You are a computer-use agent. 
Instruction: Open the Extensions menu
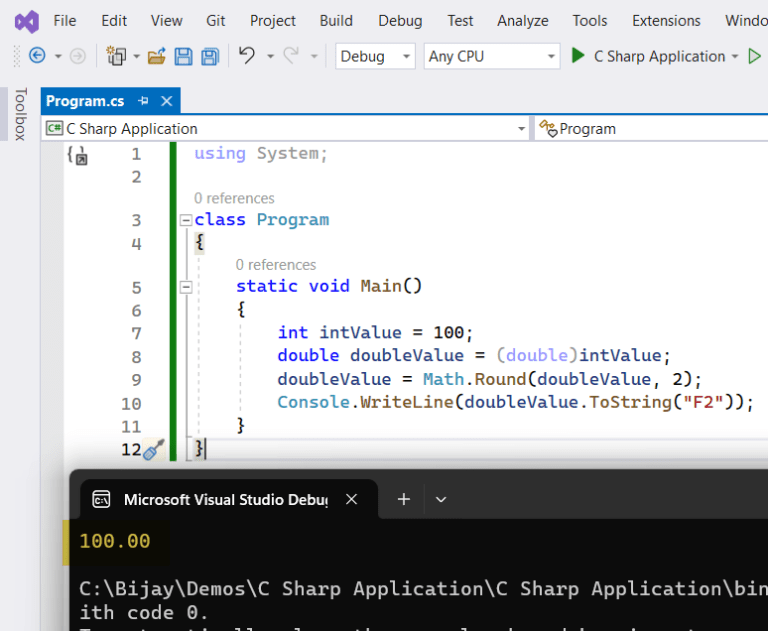tap(666, 21)
